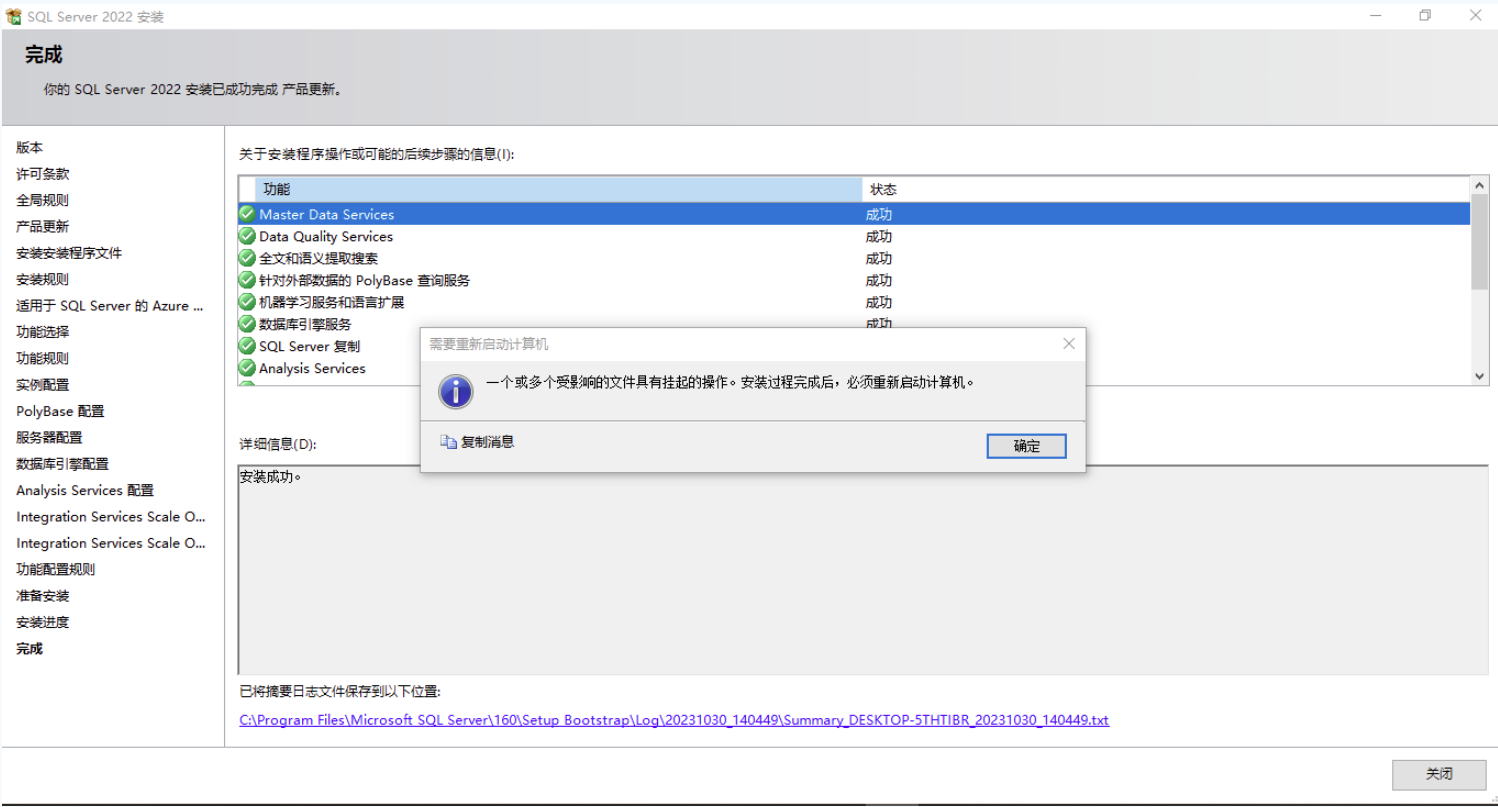Viewport: 1498px width, 807px height.
Task: Click the blue information icon in the dialog
Action: click(x=456, y=391)
